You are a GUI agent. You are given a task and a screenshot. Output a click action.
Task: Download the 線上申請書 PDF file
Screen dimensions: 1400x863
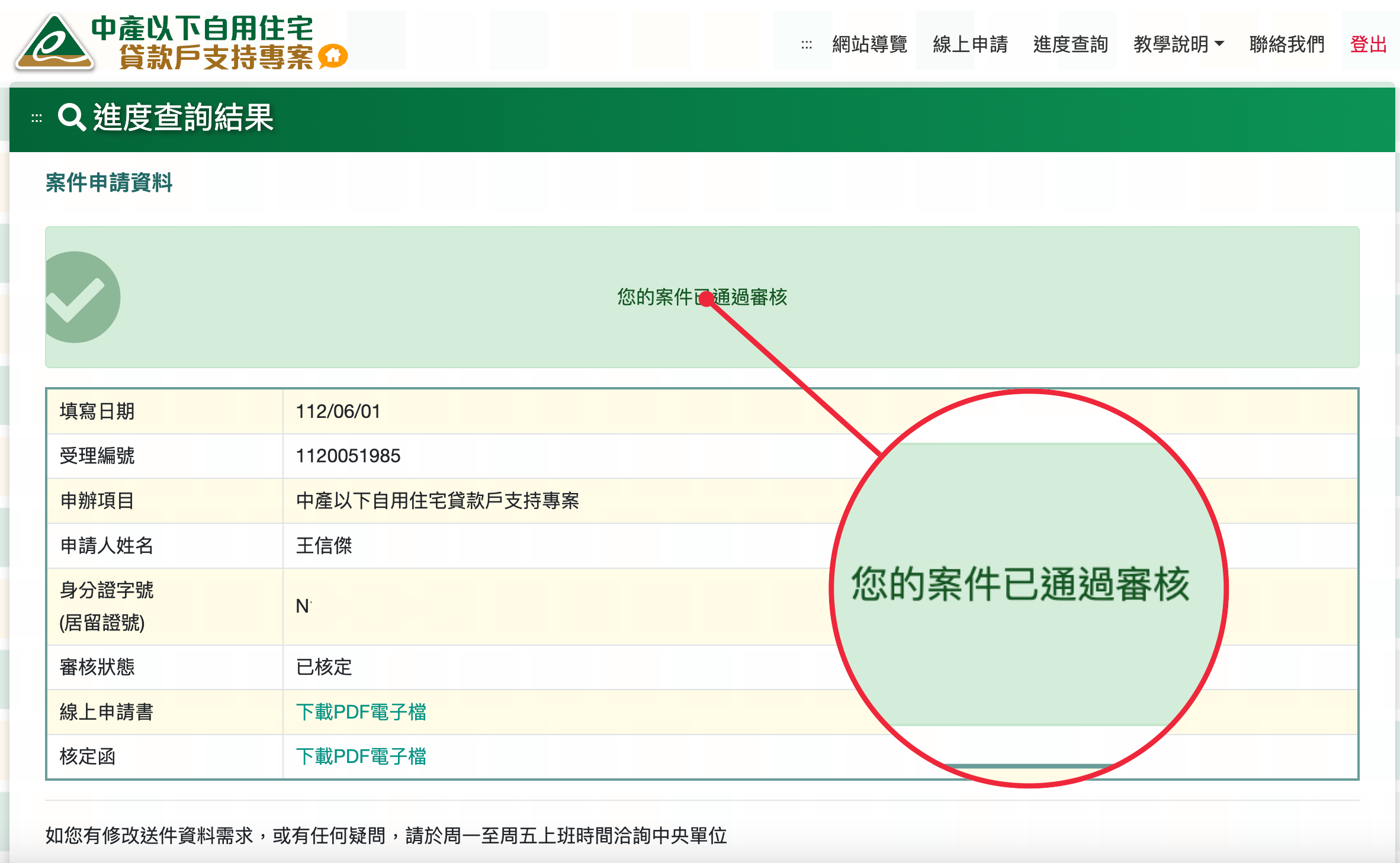point(361,711)
